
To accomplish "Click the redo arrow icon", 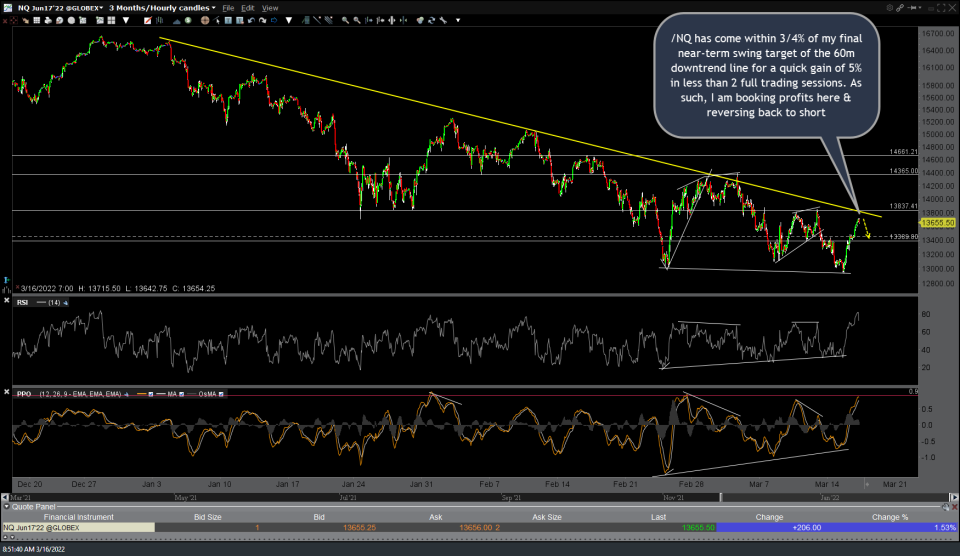I will (x=263, y=20).
